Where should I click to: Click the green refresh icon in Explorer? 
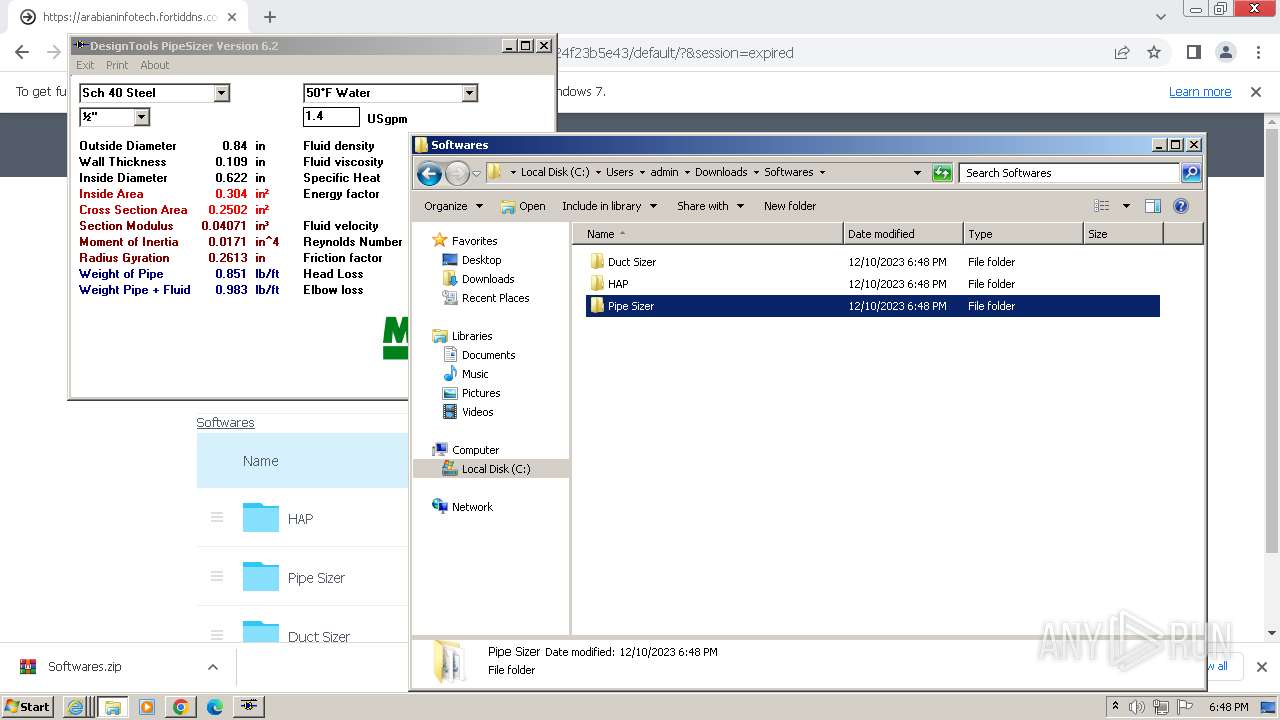(x=942, y=173)
